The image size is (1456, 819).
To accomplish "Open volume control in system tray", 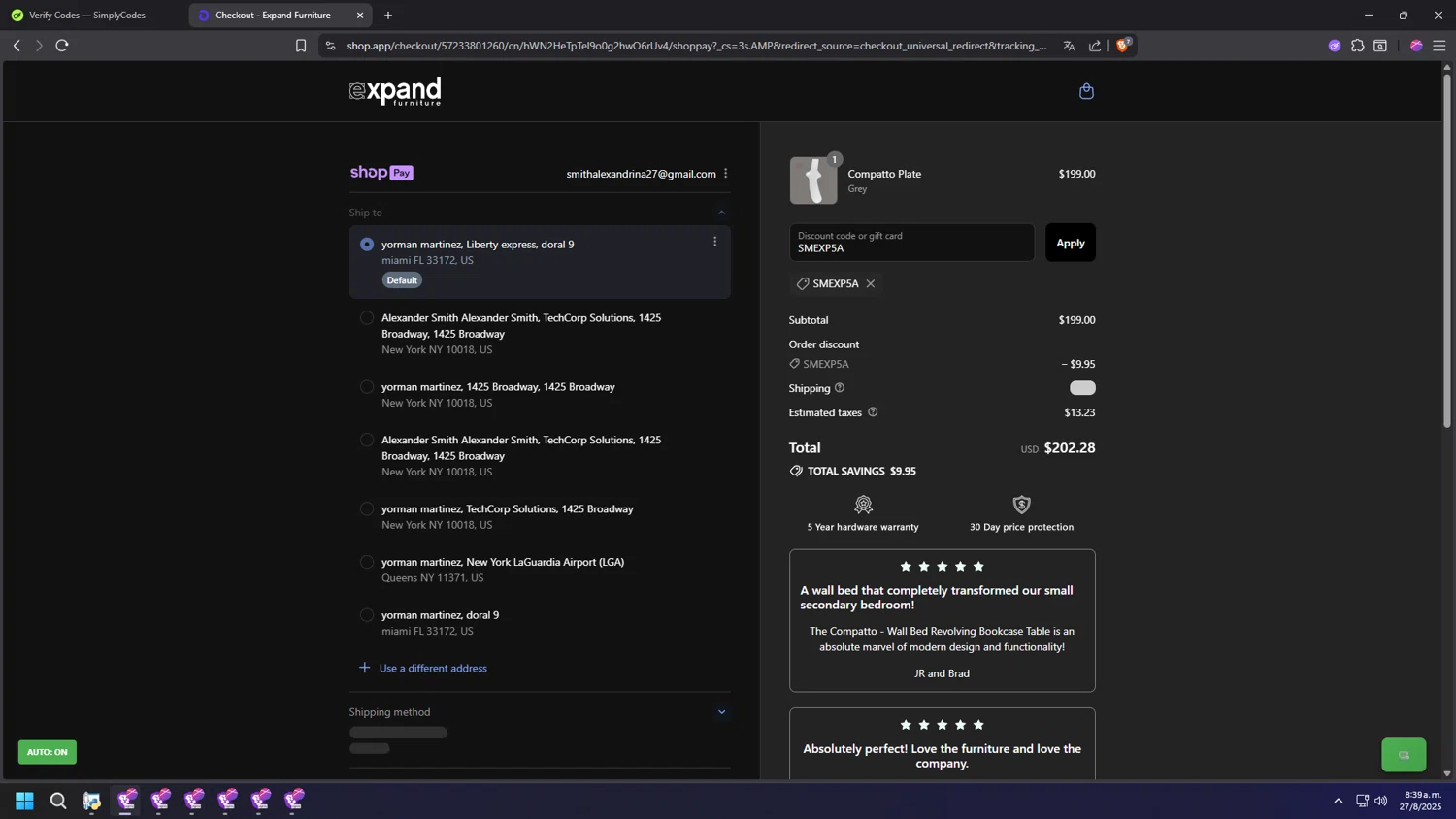I will click(1381, 801).
